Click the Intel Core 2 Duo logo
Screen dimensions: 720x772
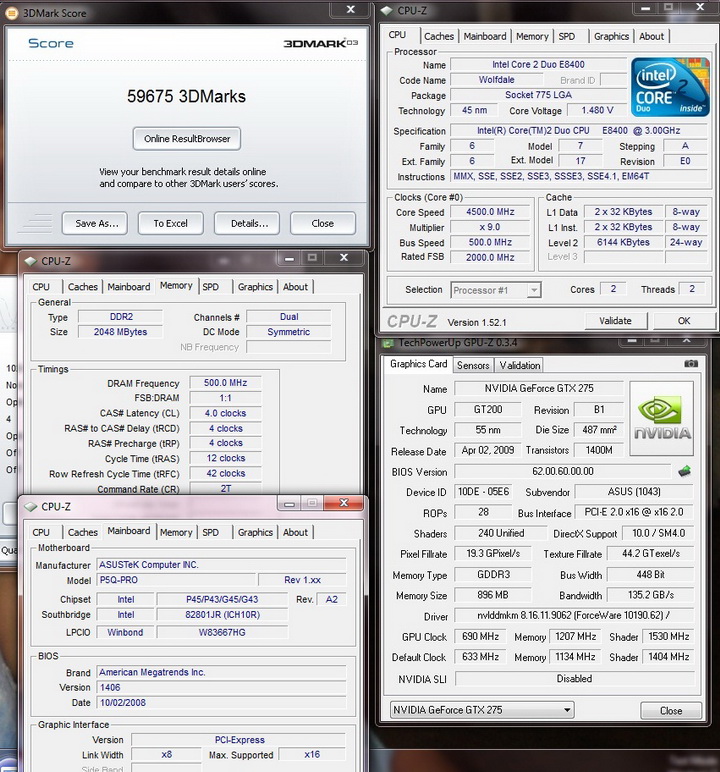pos(670,87)
